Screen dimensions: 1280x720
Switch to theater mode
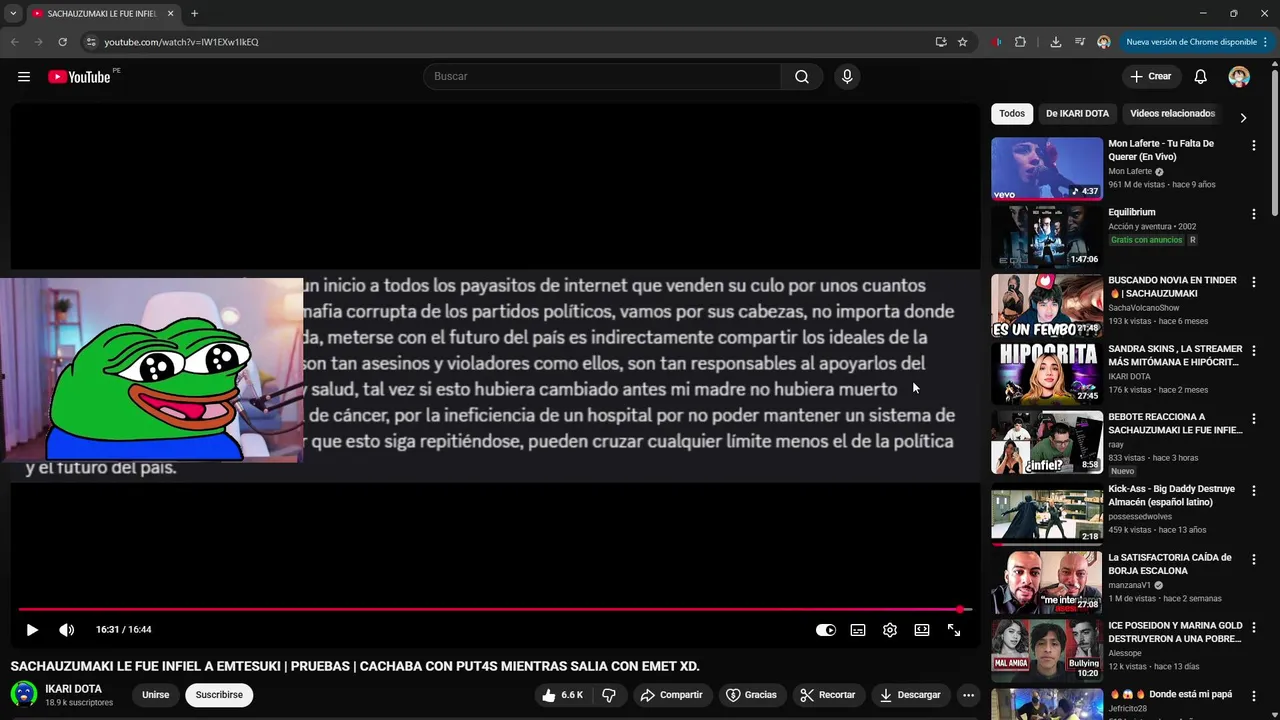click(922, 630)
